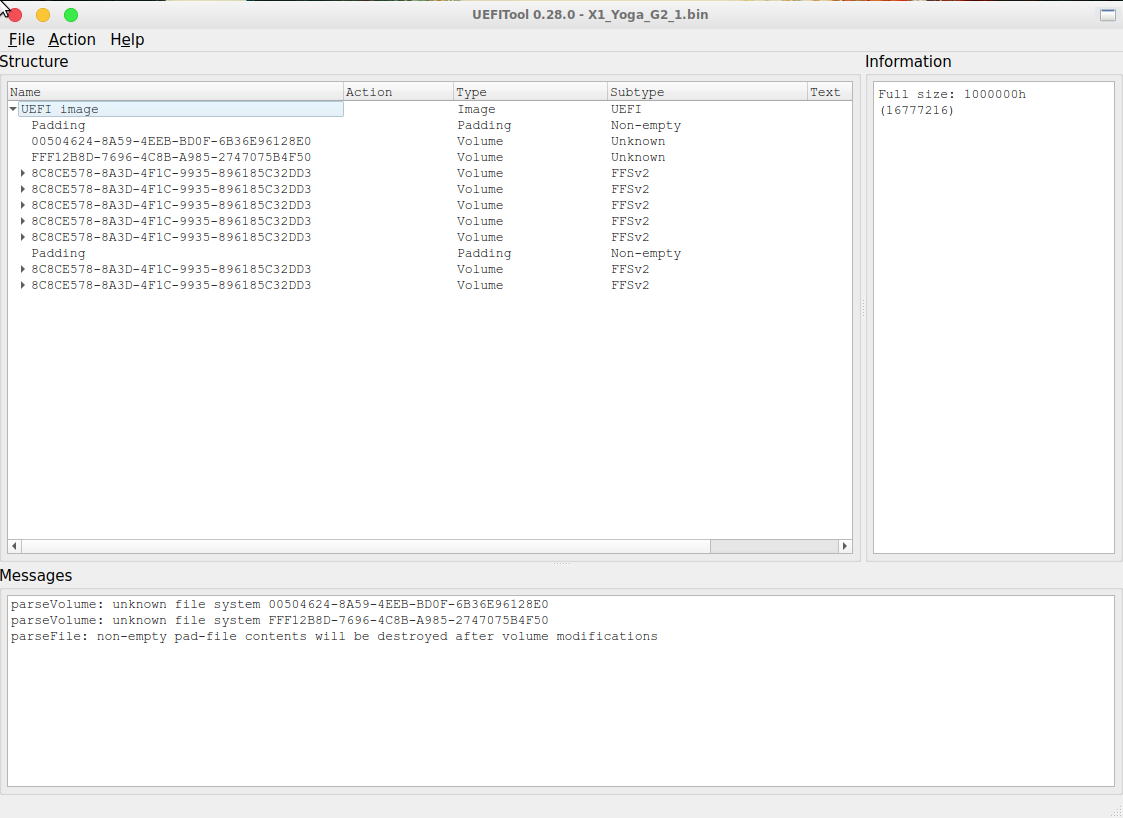Click the Type column header
The height and width of the screenshot is (818, 1123).
click(530, 92)
